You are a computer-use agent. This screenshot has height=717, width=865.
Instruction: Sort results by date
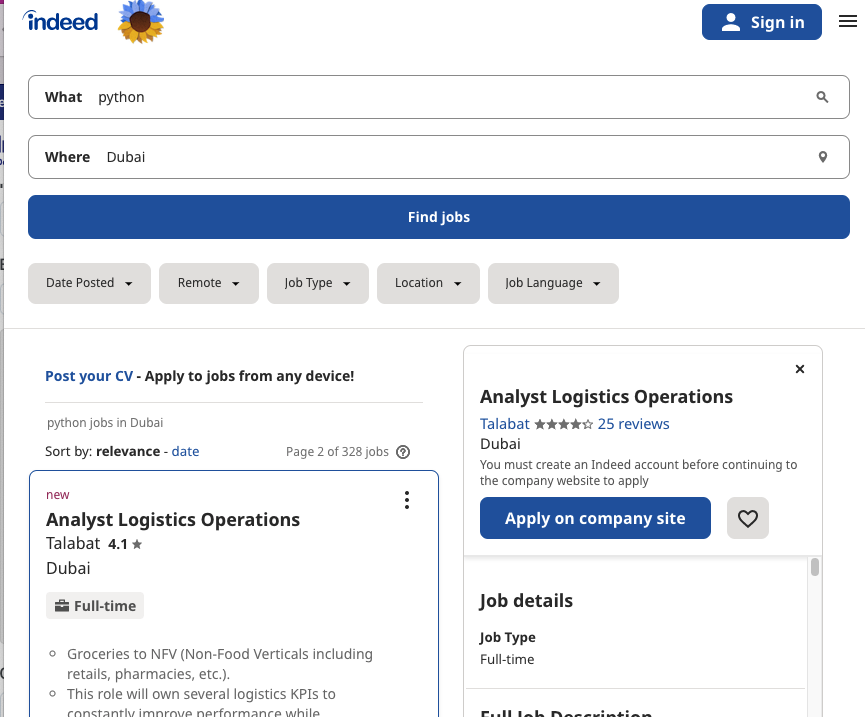click(185, 451)
